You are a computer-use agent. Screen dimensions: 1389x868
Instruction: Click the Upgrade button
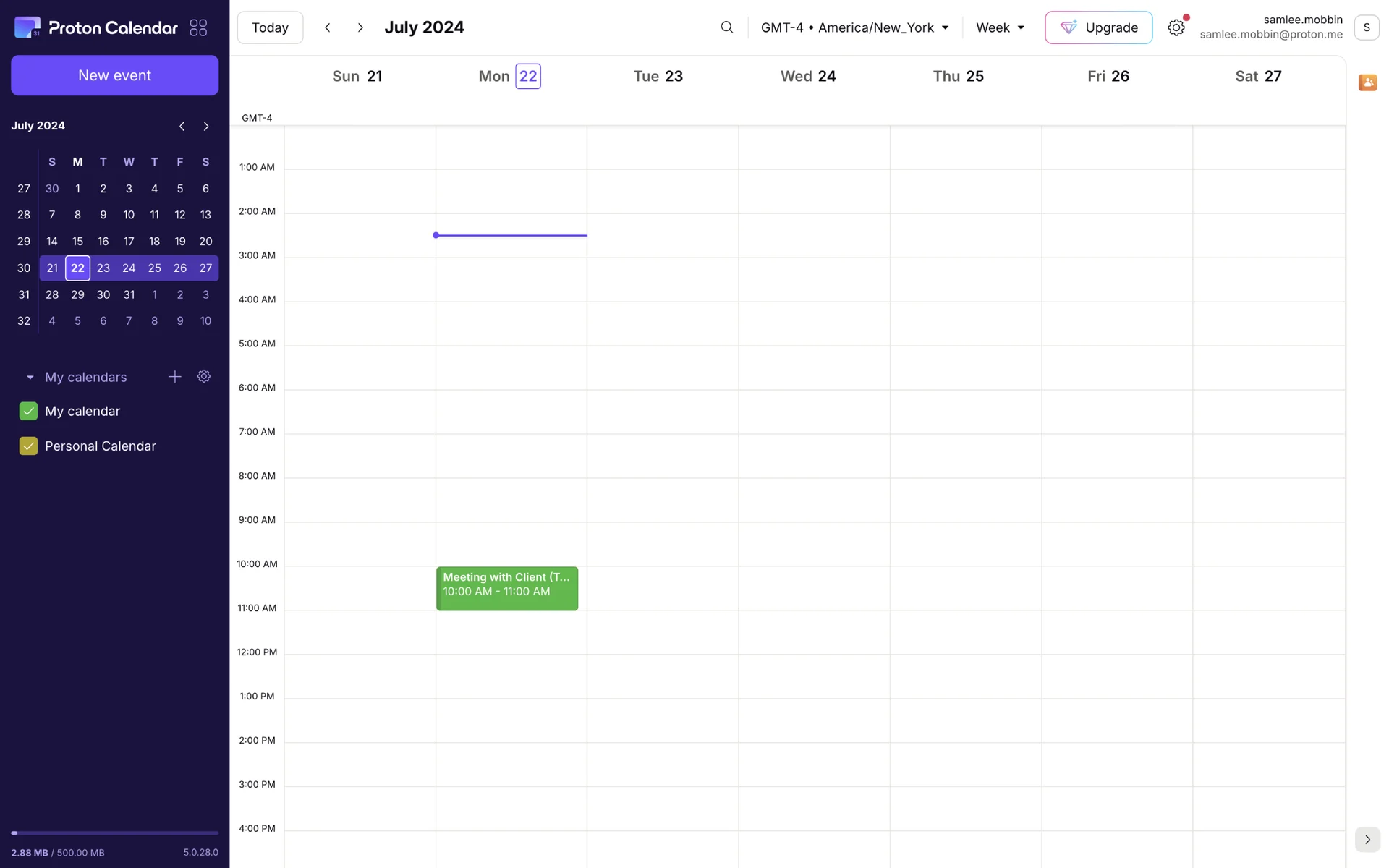click(1097, 27)
